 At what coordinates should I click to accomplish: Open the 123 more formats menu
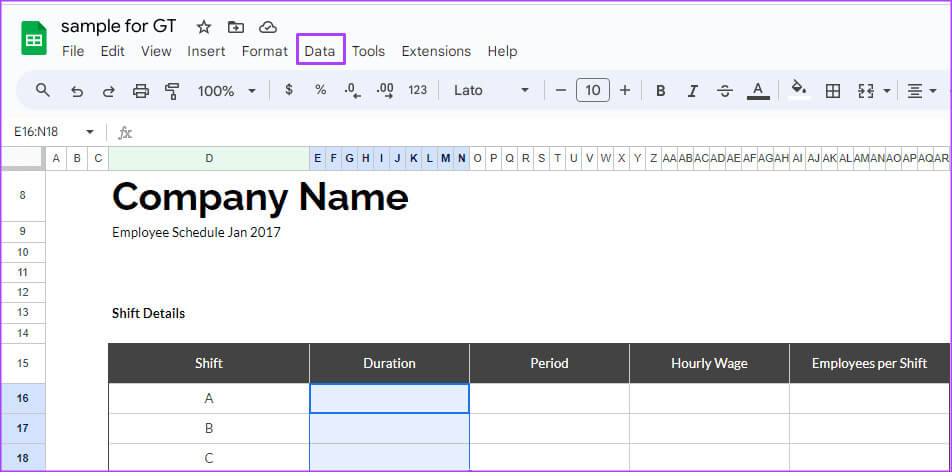click(418, 90)
